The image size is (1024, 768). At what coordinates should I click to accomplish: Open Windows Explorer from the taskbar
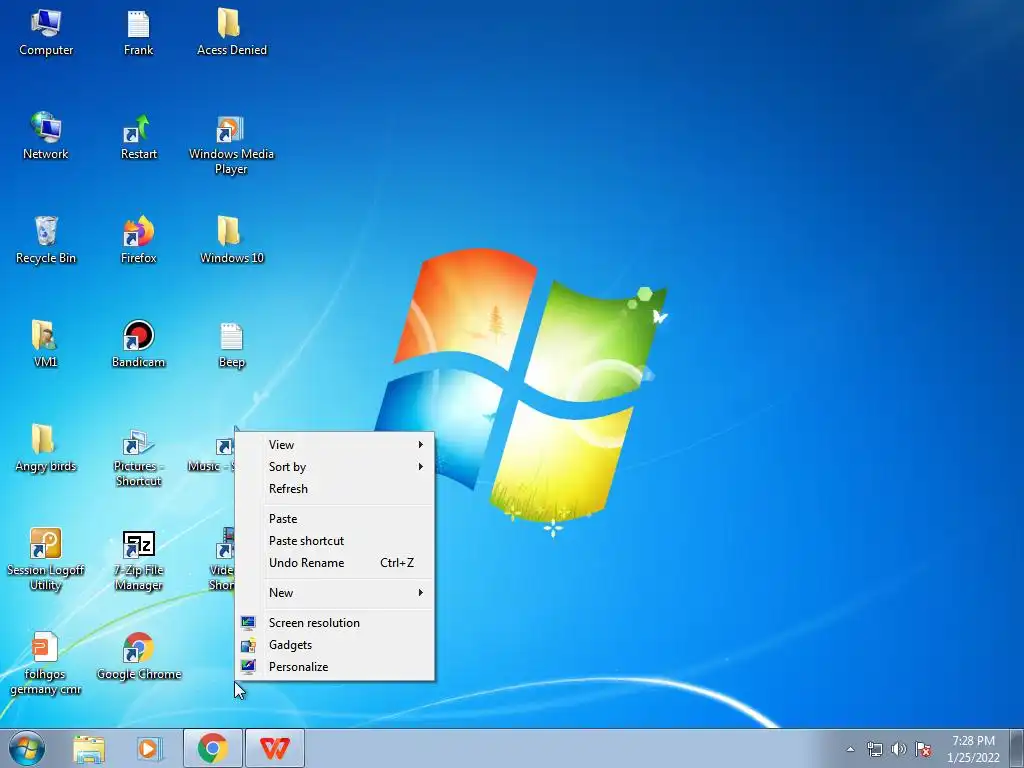click(x=89, y=748)
